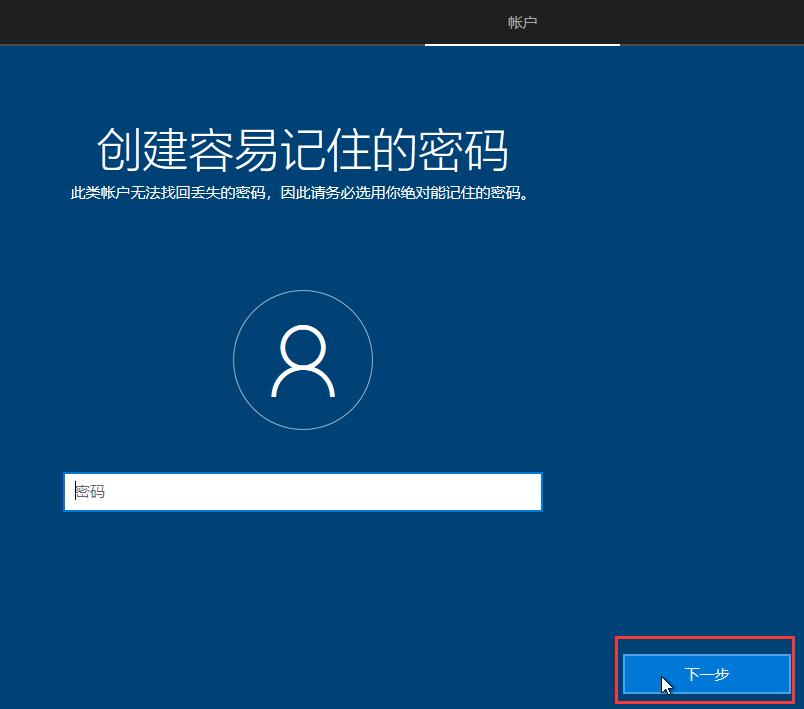804x709 pixels.
Task: Click the dark top bar header area
Action: 200,21
